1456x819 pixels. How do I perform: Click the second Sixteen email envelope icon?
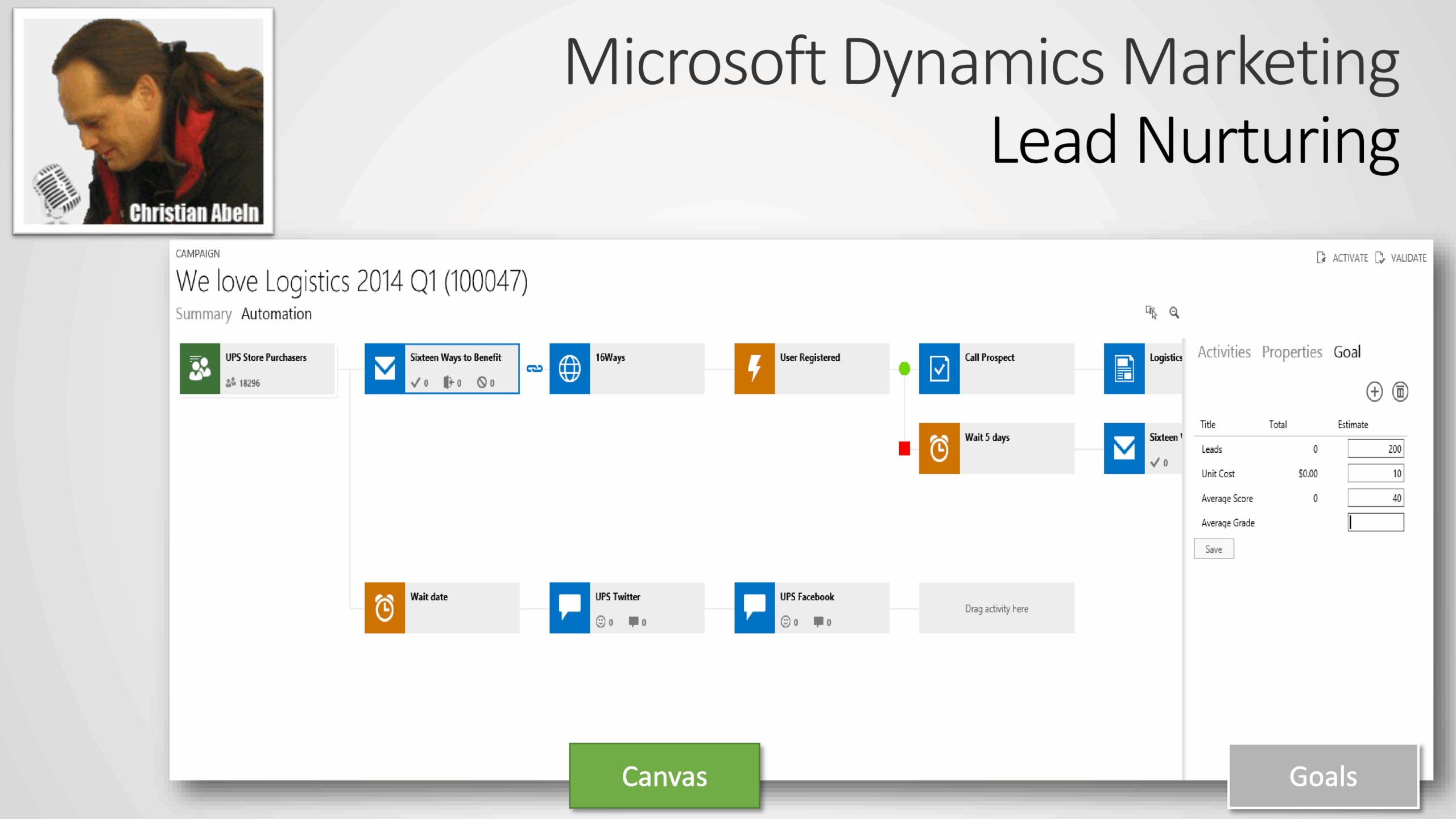(x=1124, y=448)
